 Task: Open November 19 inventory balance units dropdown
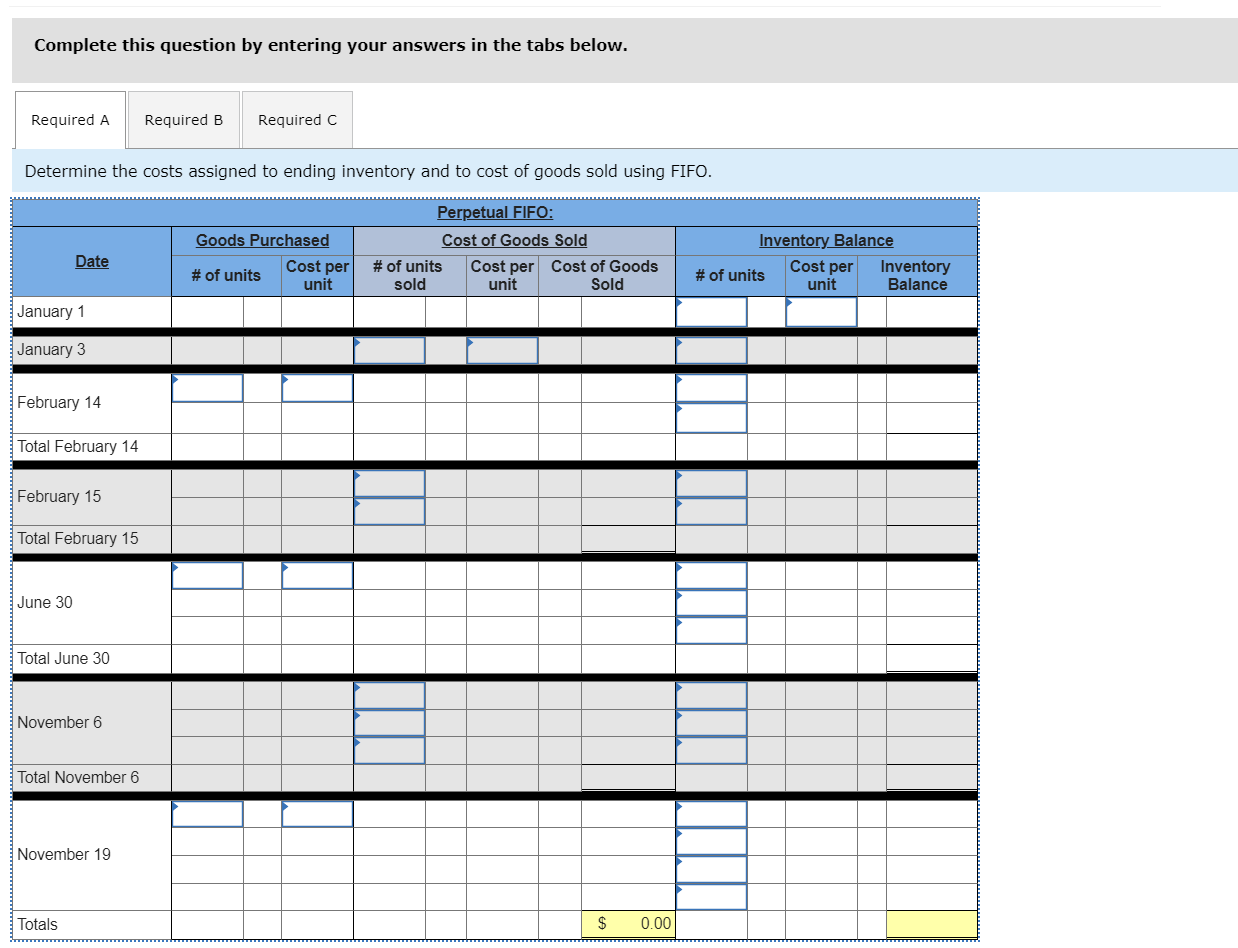tap(711, 814)
